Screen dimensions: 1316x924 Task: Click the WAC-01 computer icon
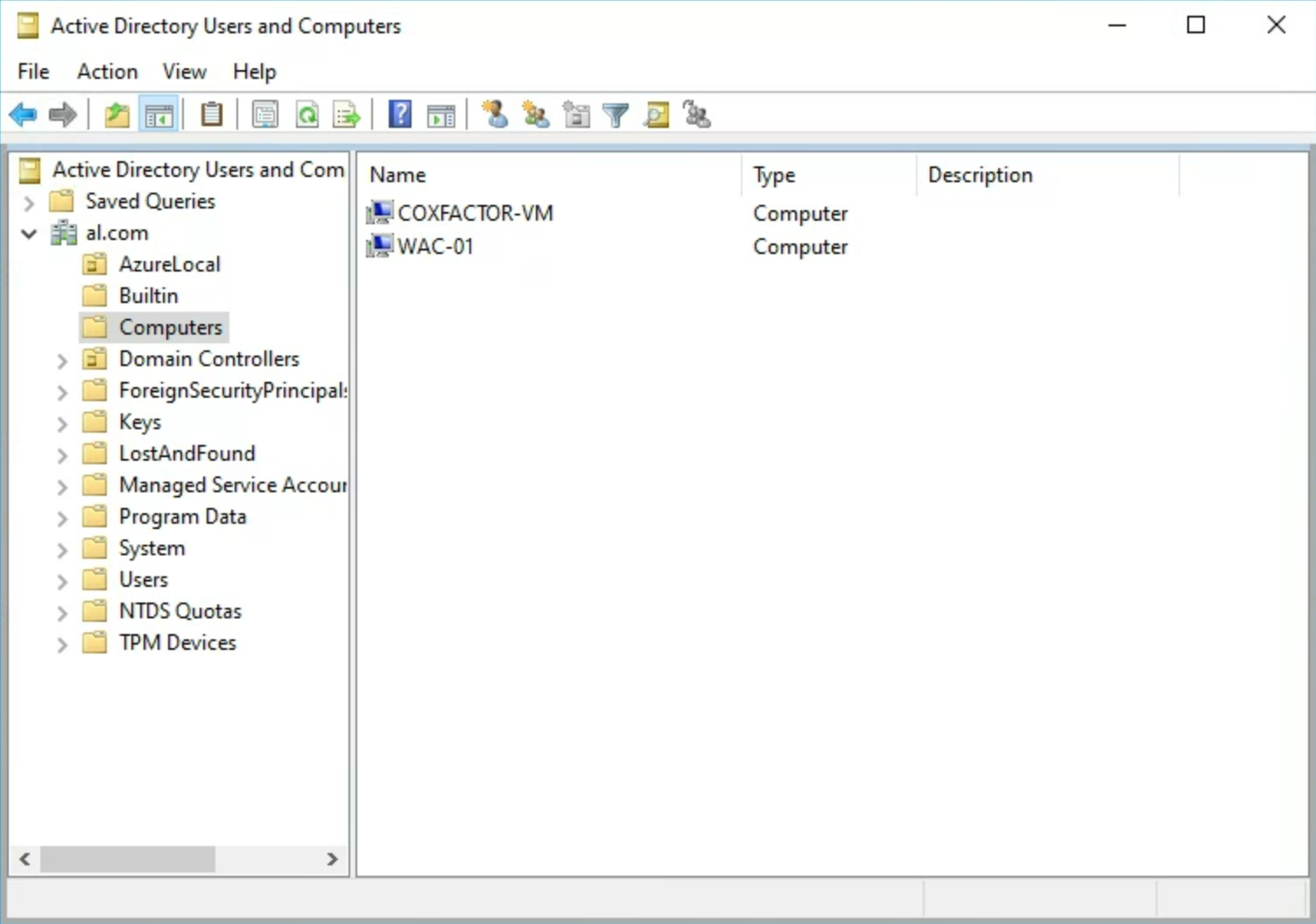379,245
